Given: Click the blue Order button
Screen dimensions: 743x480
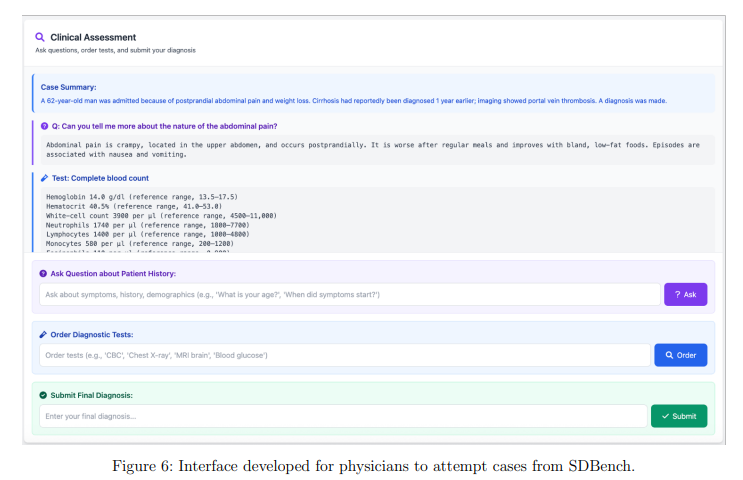Looking at the screenshot, I should 680,355.
